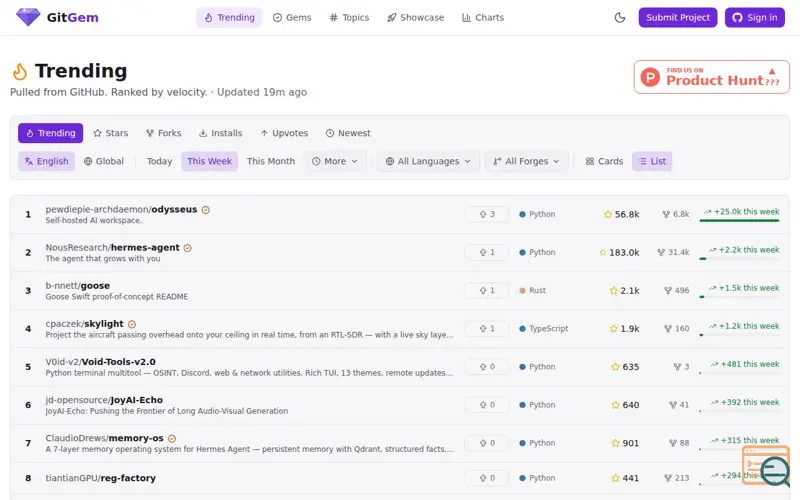Click odysseus weekly velocity progress bar

(x=739, y=220)
